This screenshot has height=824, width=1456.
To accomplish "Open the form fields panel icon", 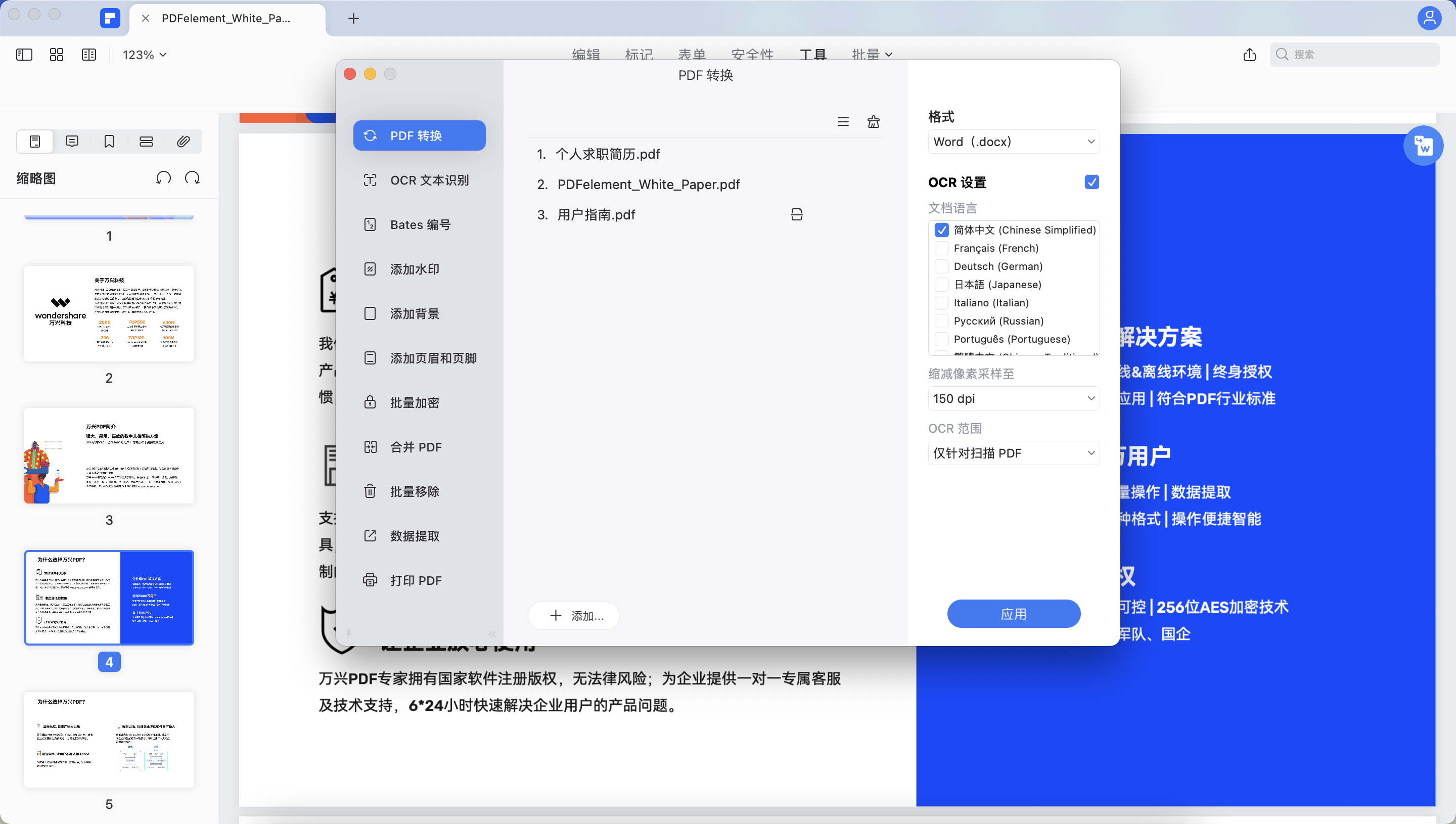I will (x=146, y=142).
